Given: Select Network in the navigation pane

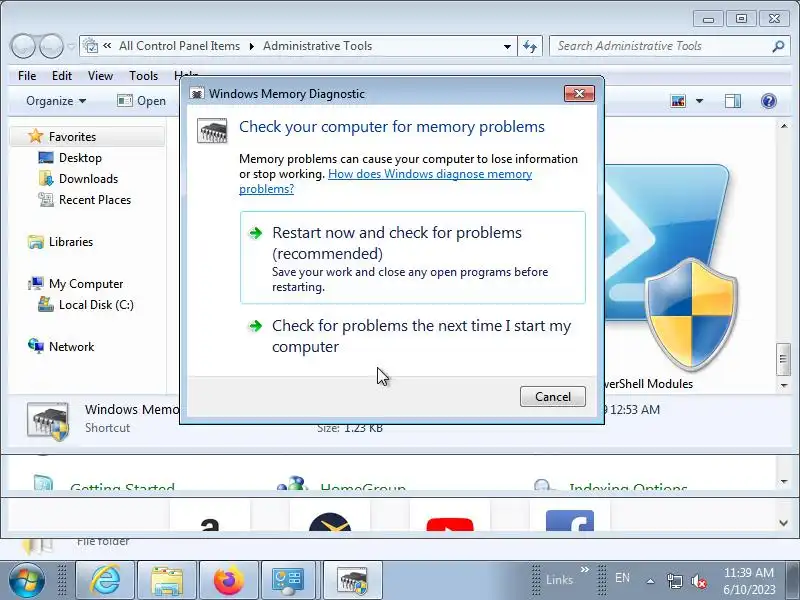Looking at the screenshot, I should [x=71, y=346].
